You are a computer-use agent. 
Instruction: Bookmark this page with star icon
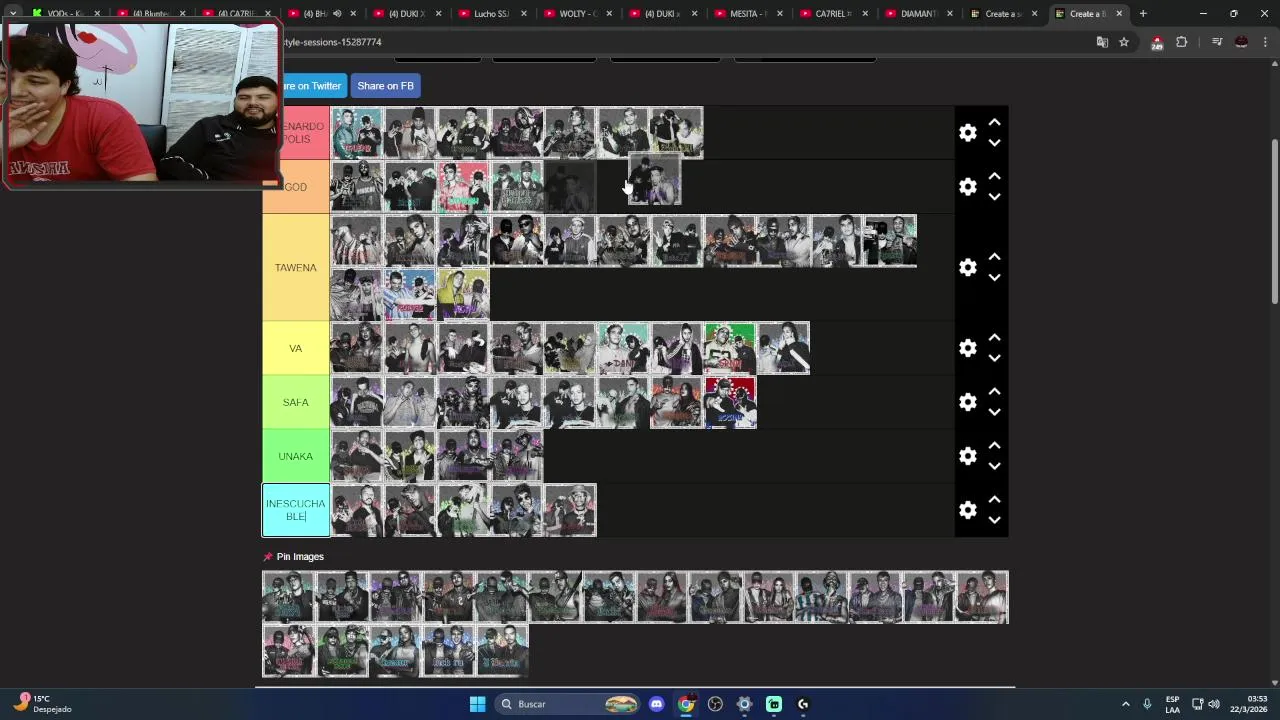pyautogui.click(x=1124, y=42)
